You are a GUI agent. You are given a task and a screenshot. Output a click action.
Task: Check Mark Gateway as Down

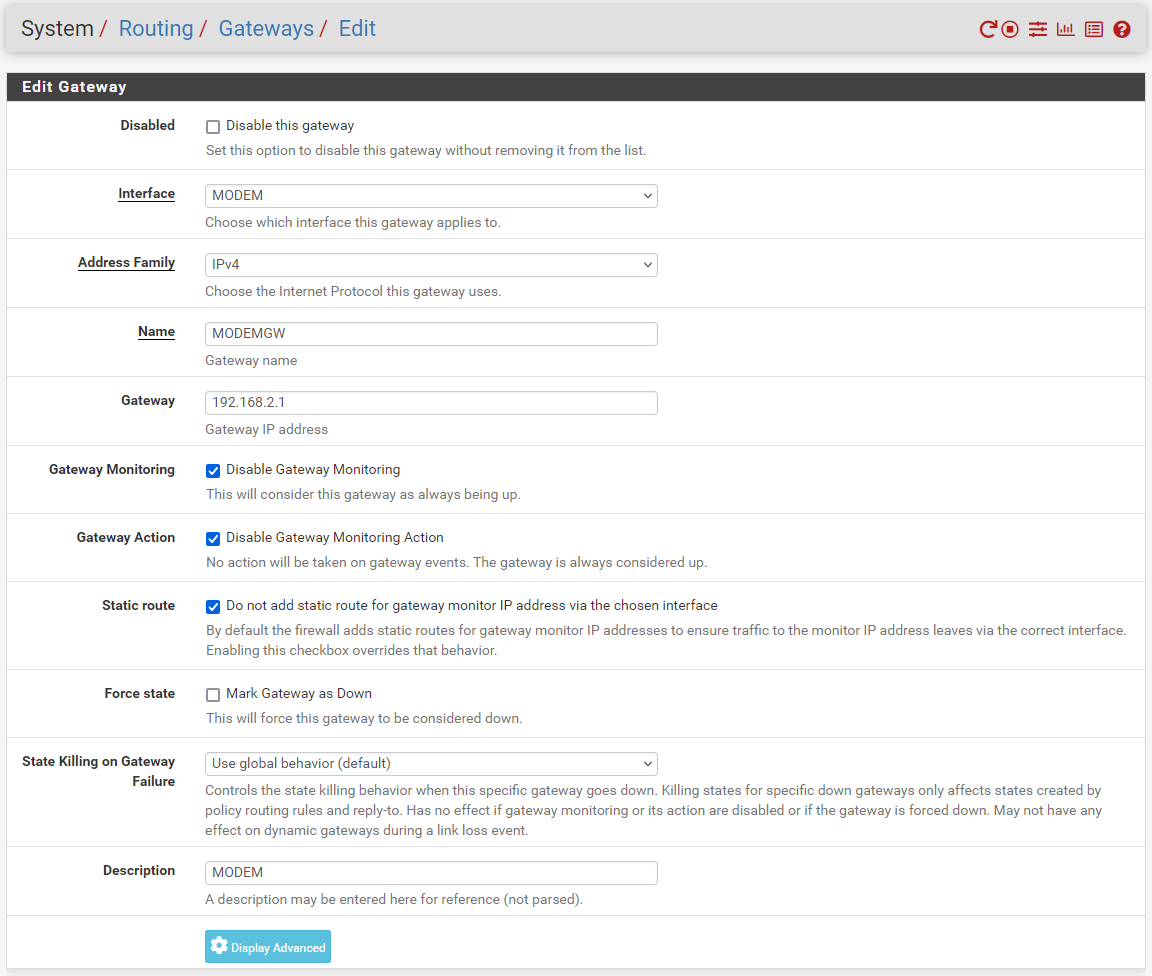[213, 695]
